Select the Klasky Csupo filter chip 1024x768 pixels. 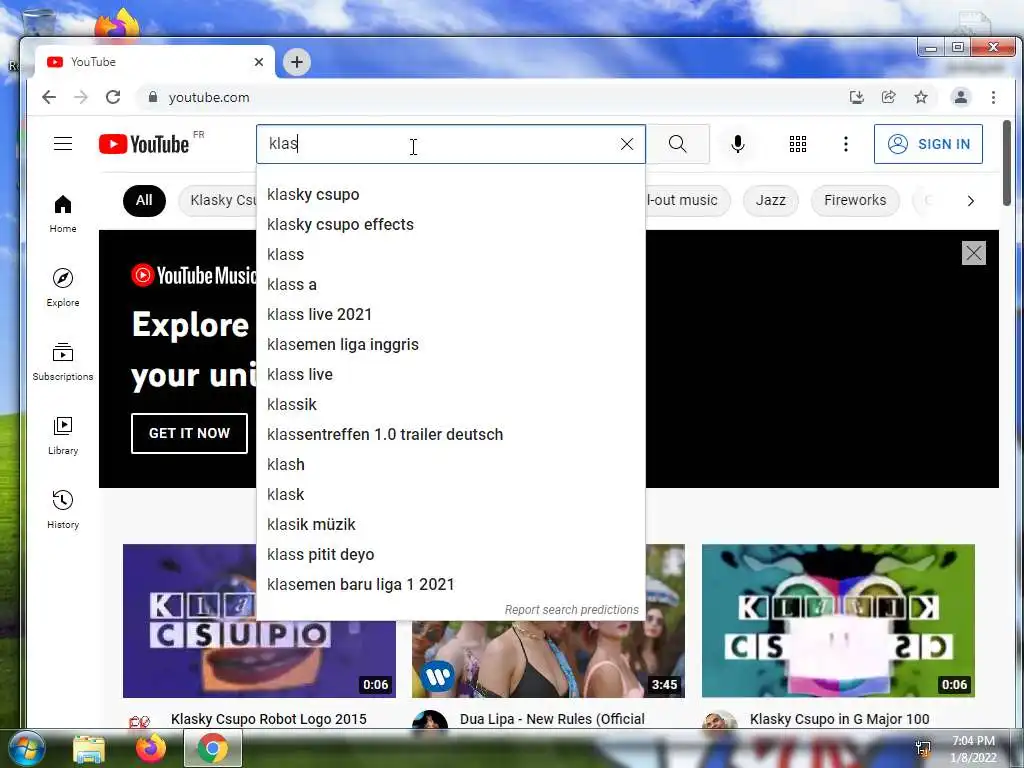coord(218,200)
